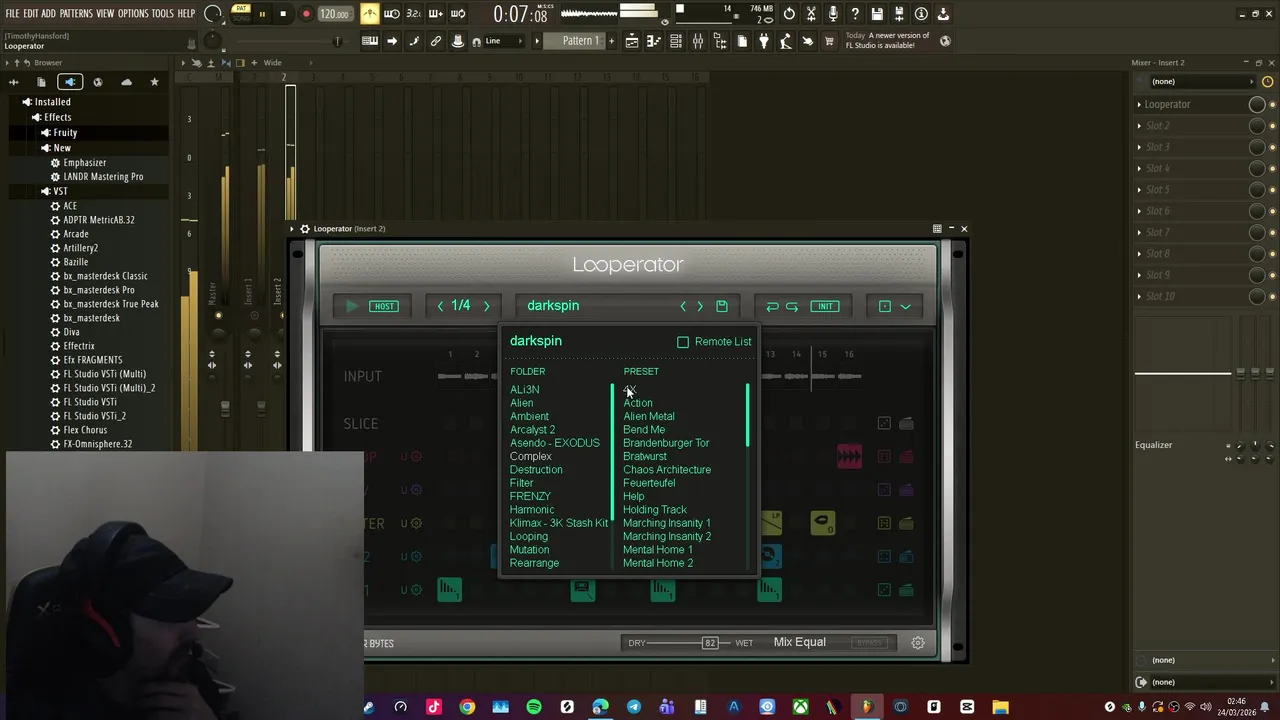Open the Channel rack icon
1280x720 pixels.
click(676, 41)
